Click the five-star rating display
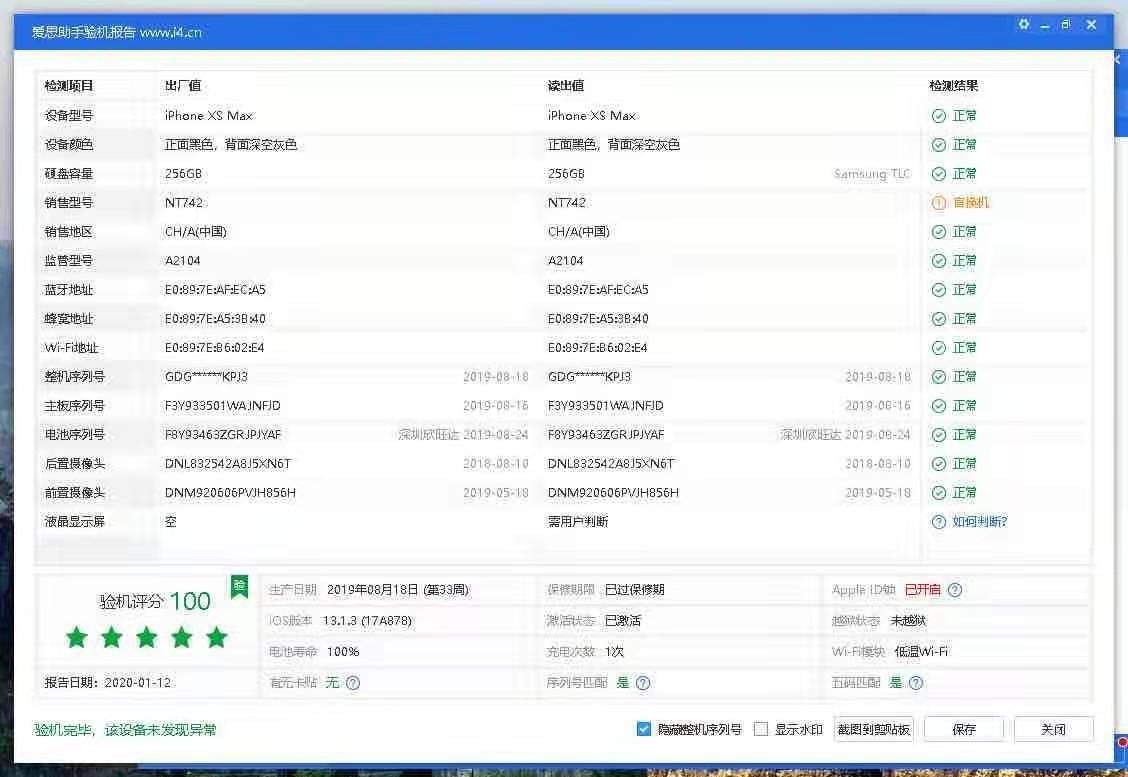 [147, 637]
